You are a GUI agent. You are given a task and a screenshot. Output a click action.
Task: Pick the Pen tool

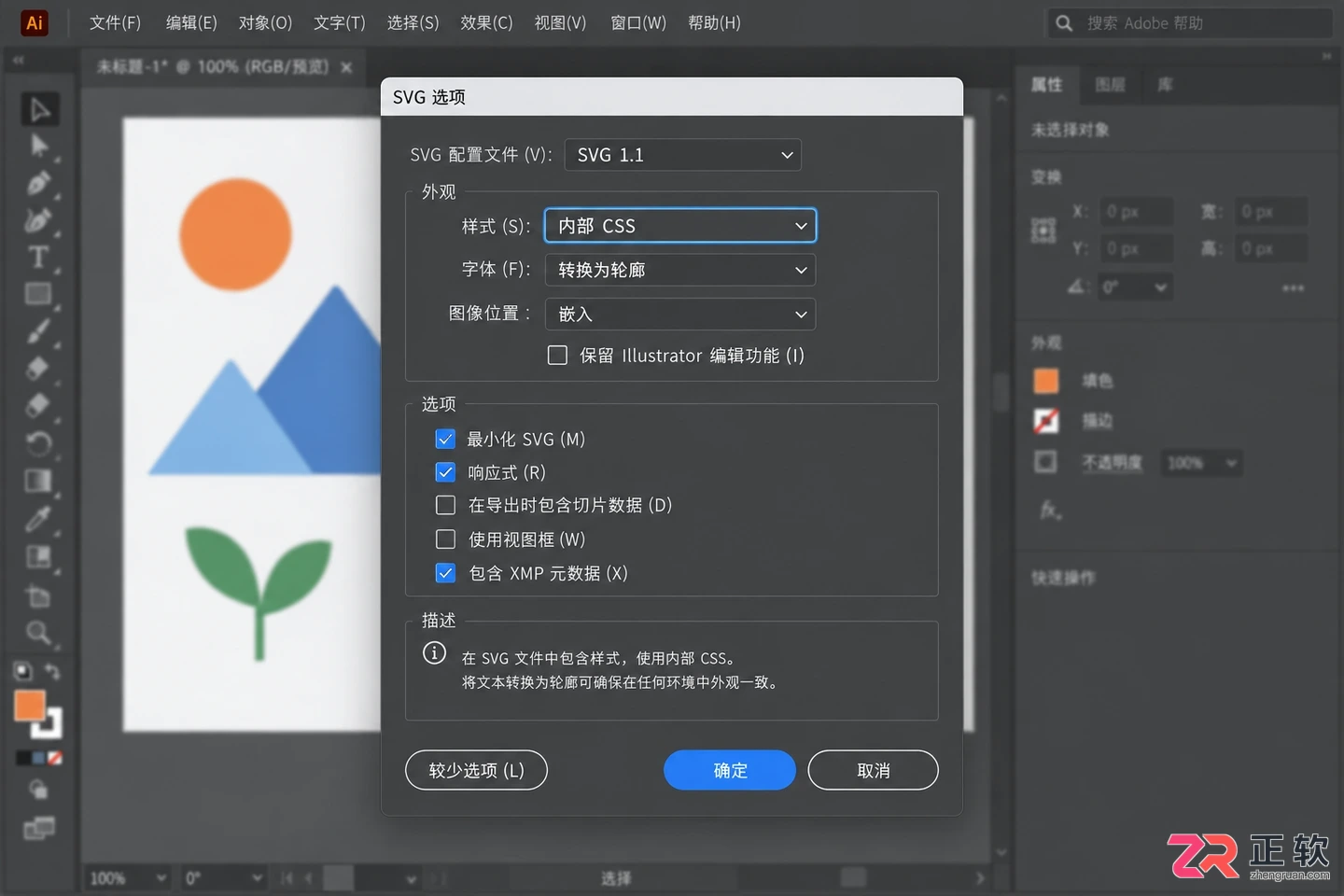coord(39,183)
